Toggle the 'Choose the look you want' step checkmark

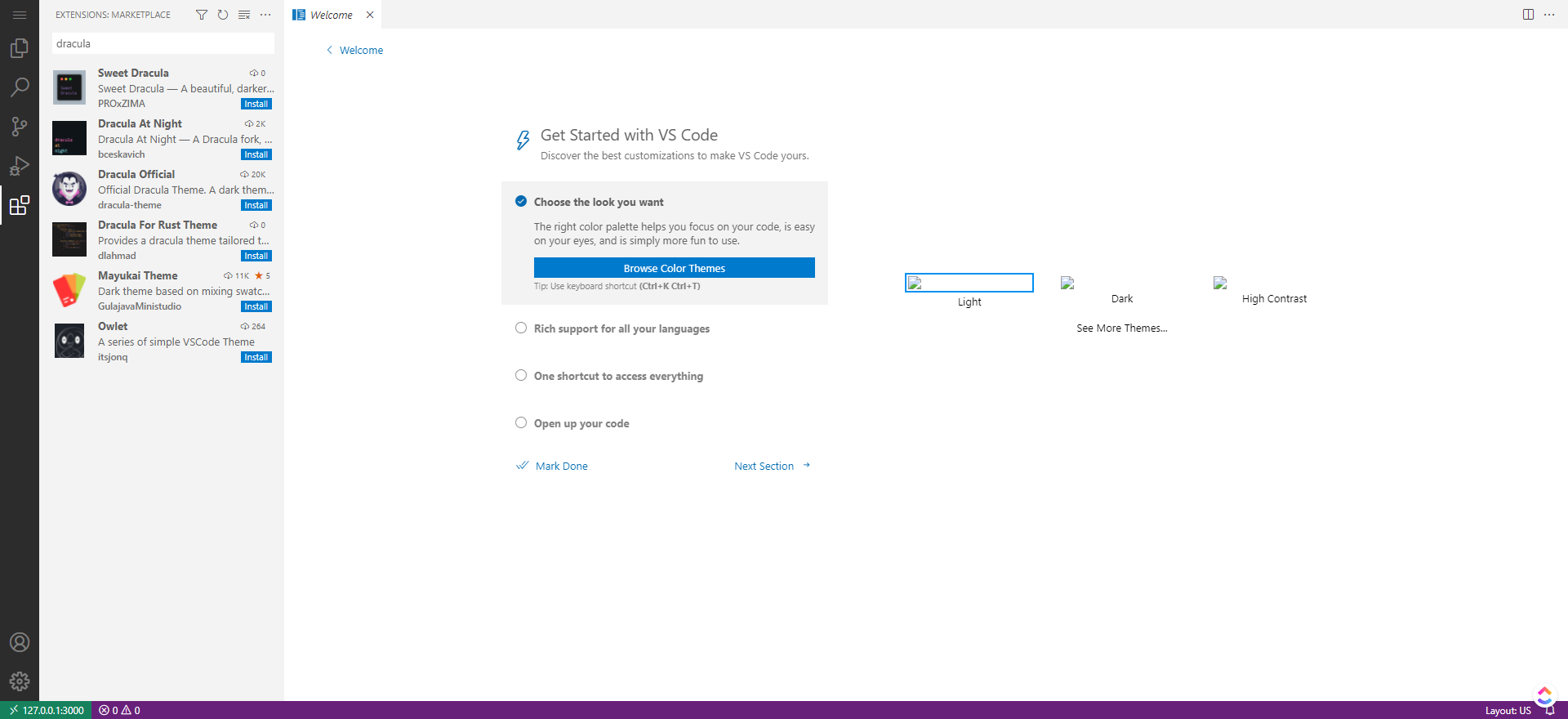coord(521,201)
